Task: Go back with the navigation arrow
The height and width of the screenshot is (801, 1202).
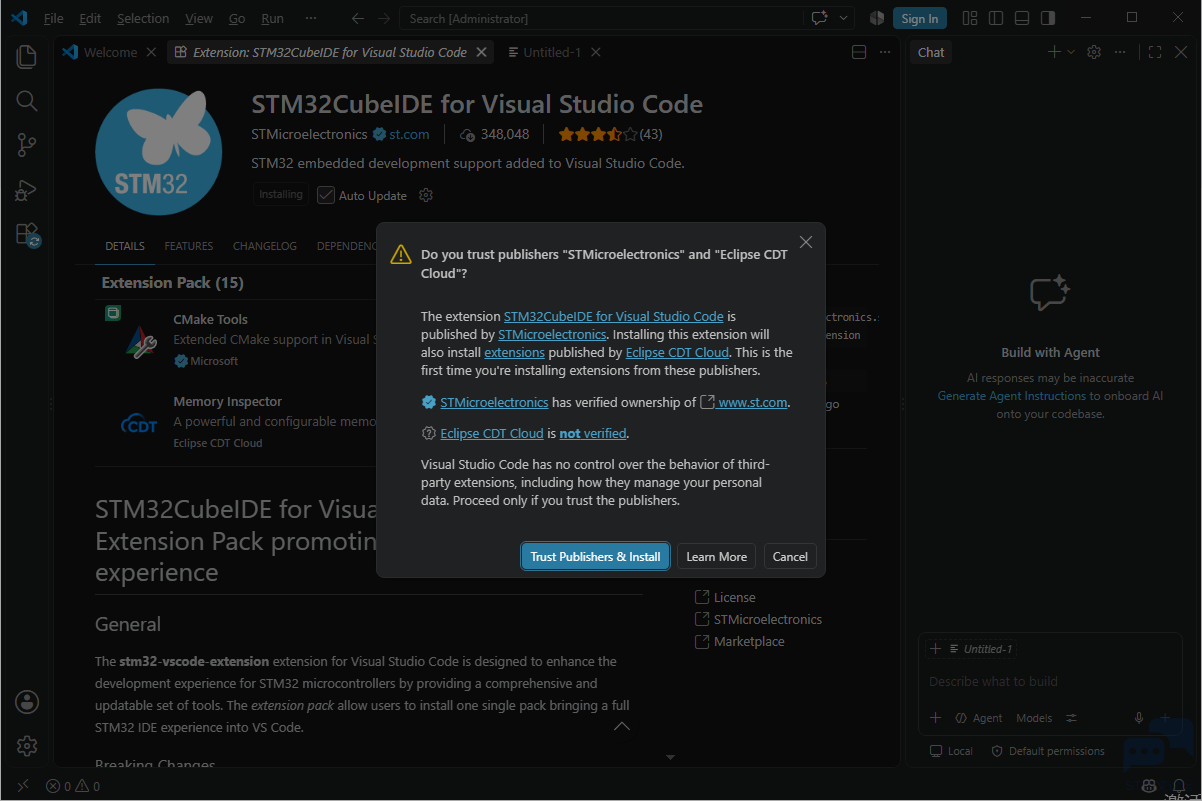Action: click(358, 18)
